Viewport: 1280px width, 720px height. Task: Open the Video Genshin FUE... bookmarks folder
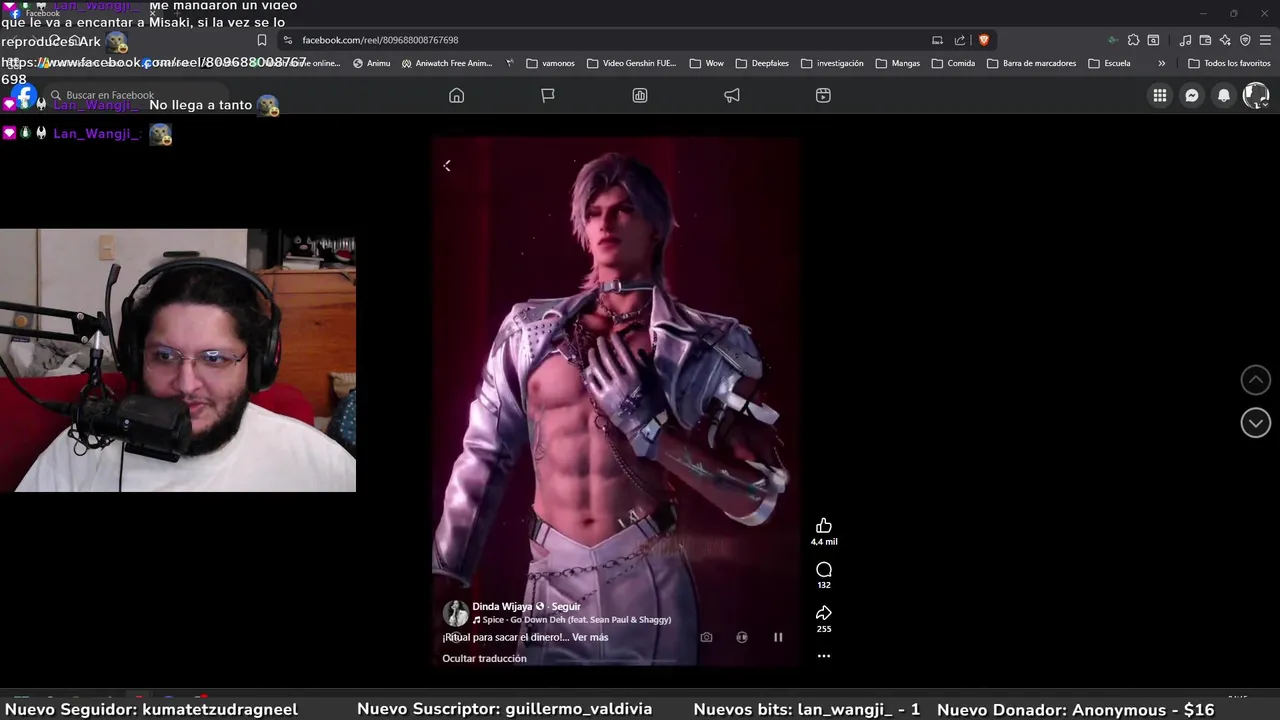coord(632,63)
